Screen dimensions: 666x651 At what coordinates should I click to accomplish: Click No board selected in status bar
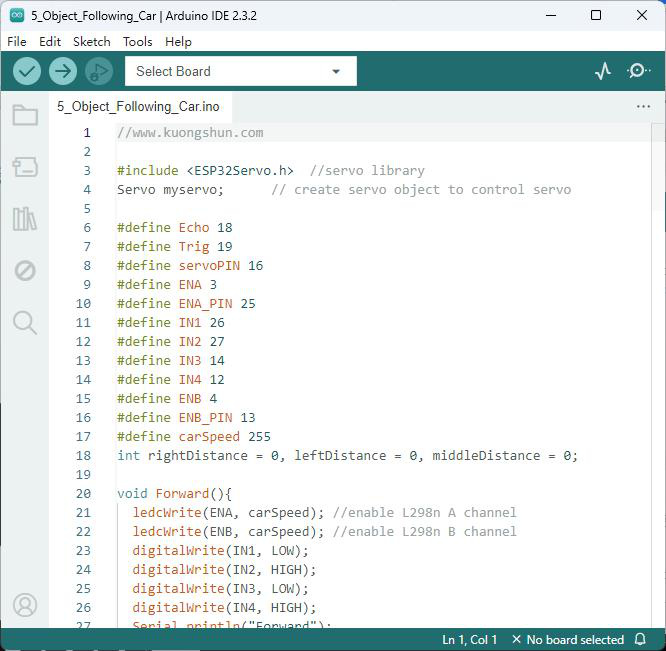(567, 640)
